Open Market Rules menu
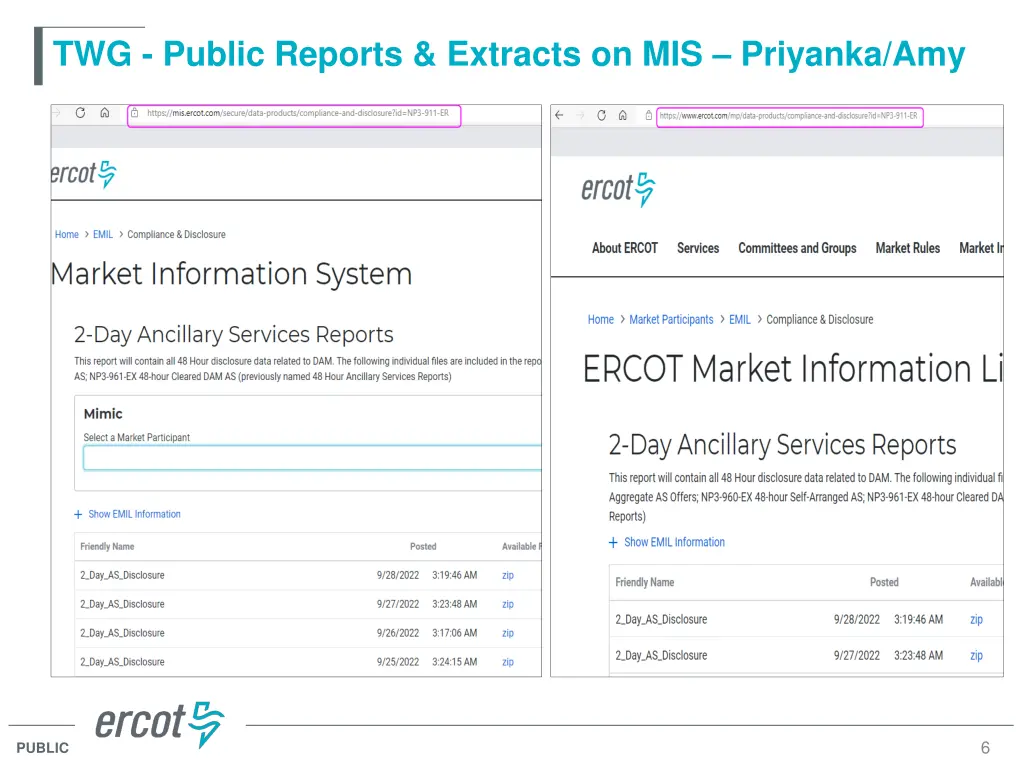 coord(907,248)
